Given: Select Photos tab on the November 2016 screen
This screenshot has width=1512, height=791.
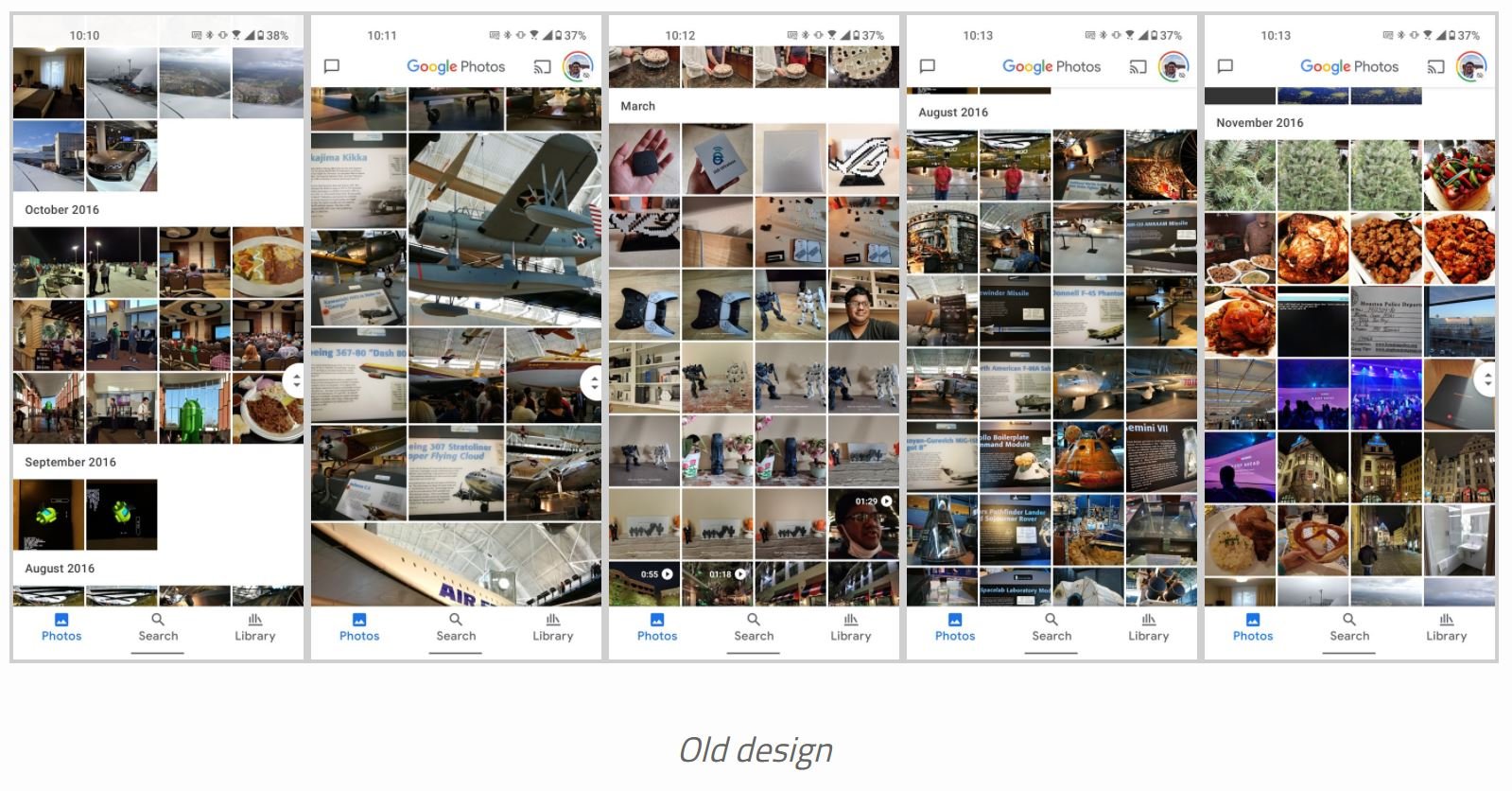Looking at the screenshot, I should coord(1253,626).
